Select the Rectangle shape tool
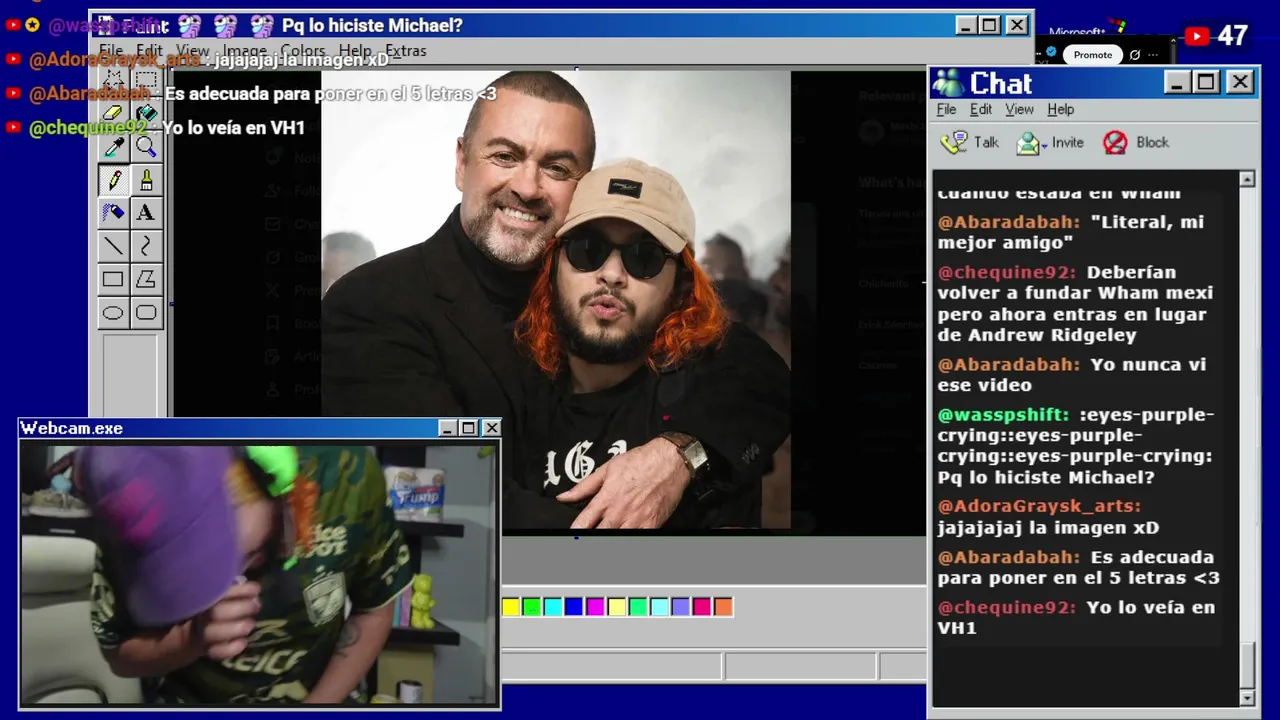 (x=113, y=279)
